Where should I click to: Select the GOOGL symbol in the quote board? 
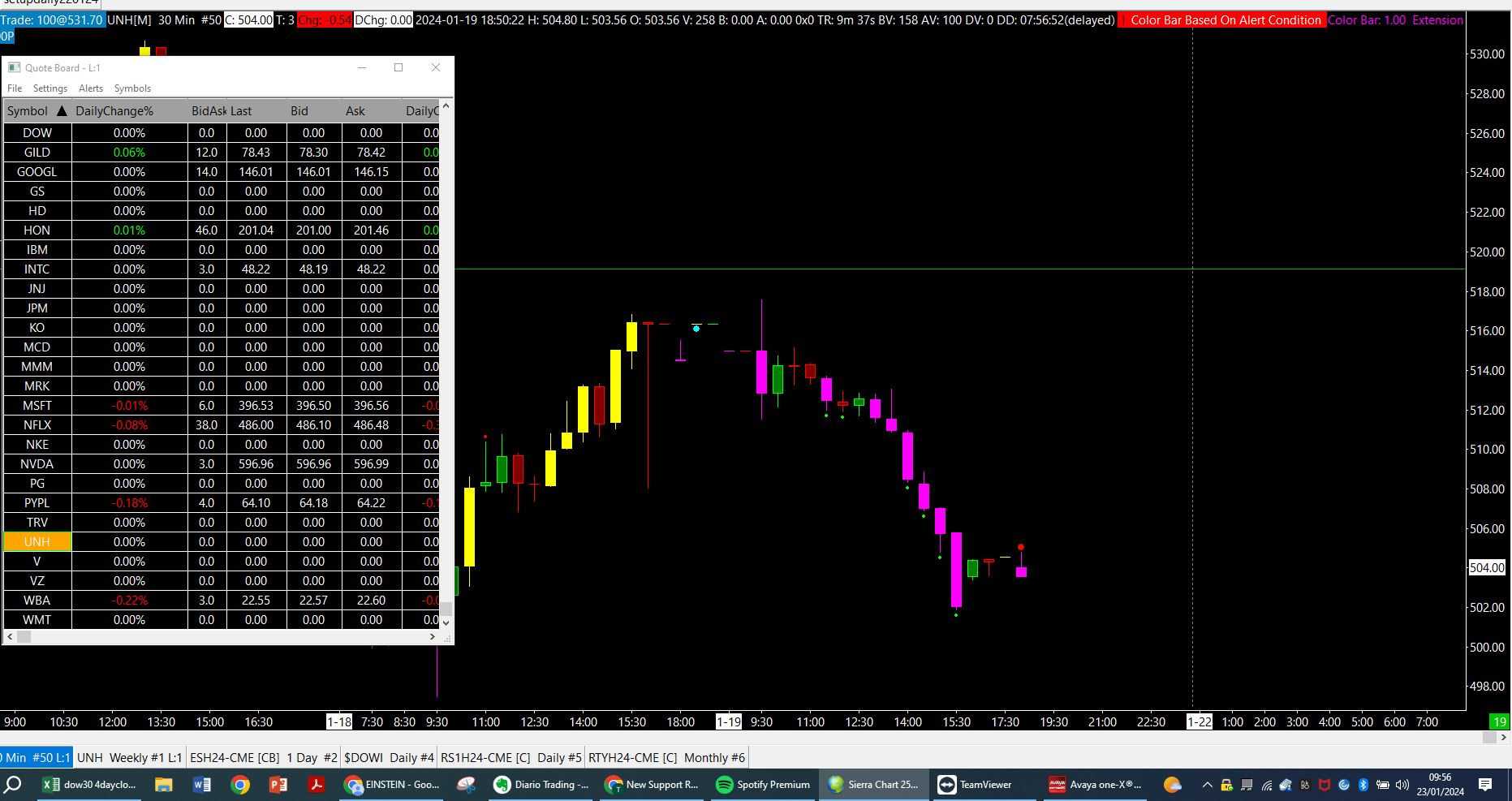pyautogui.click(x=37, y=172)
